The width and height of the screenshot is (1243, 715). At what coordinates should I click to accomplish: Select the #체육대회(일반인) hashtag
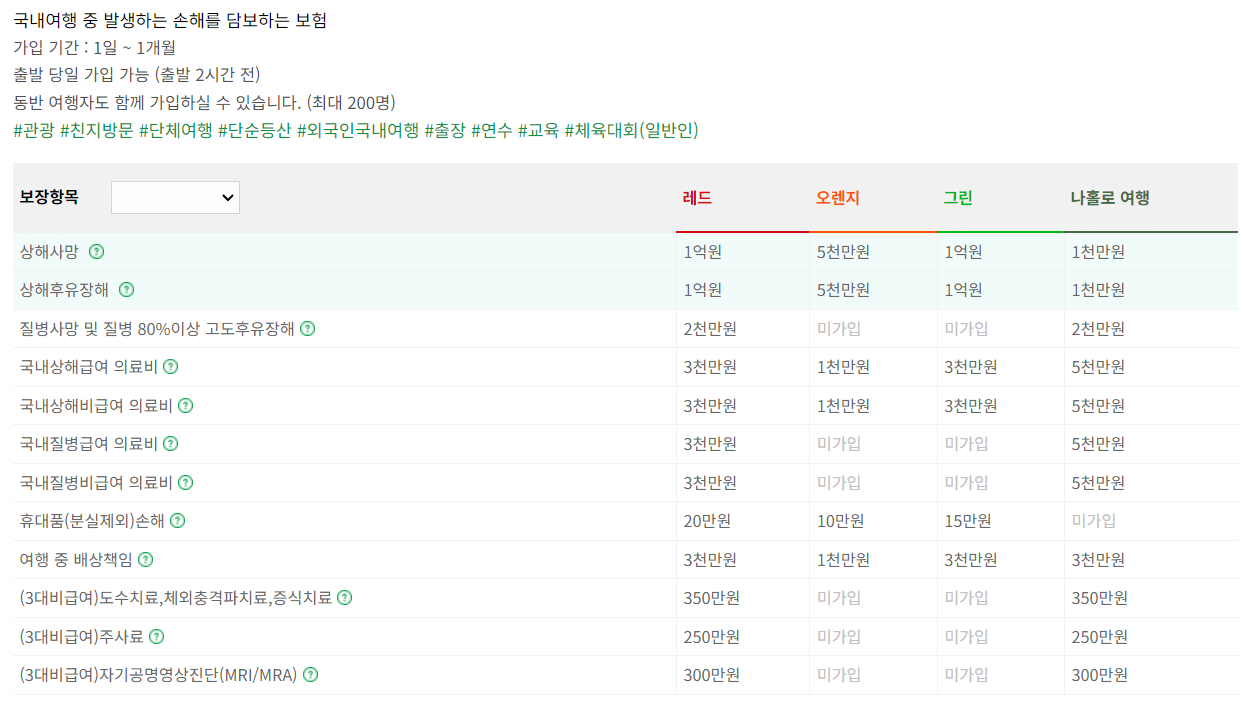634,130
